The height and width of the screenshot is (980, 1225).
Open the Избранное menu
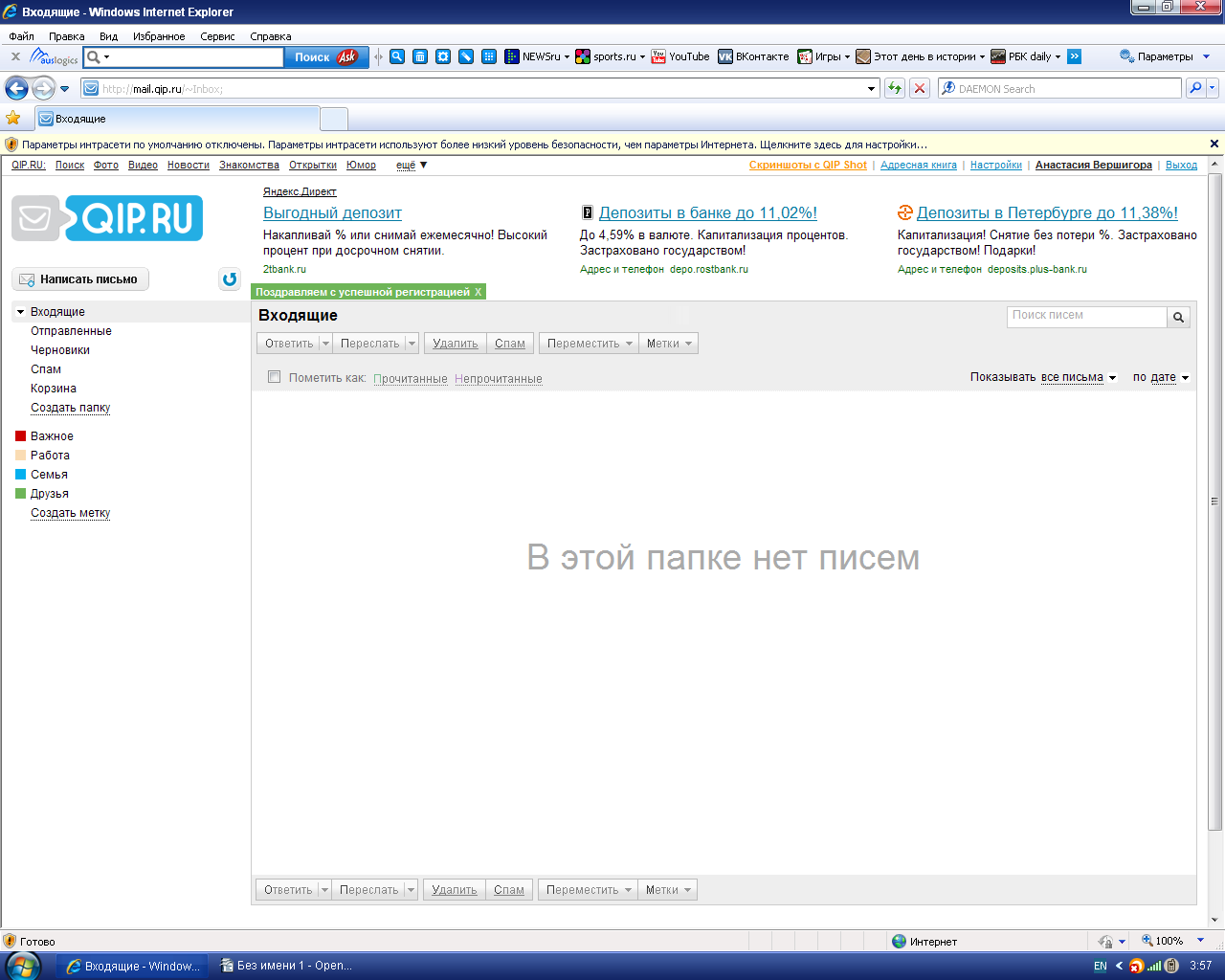[159, 36]
